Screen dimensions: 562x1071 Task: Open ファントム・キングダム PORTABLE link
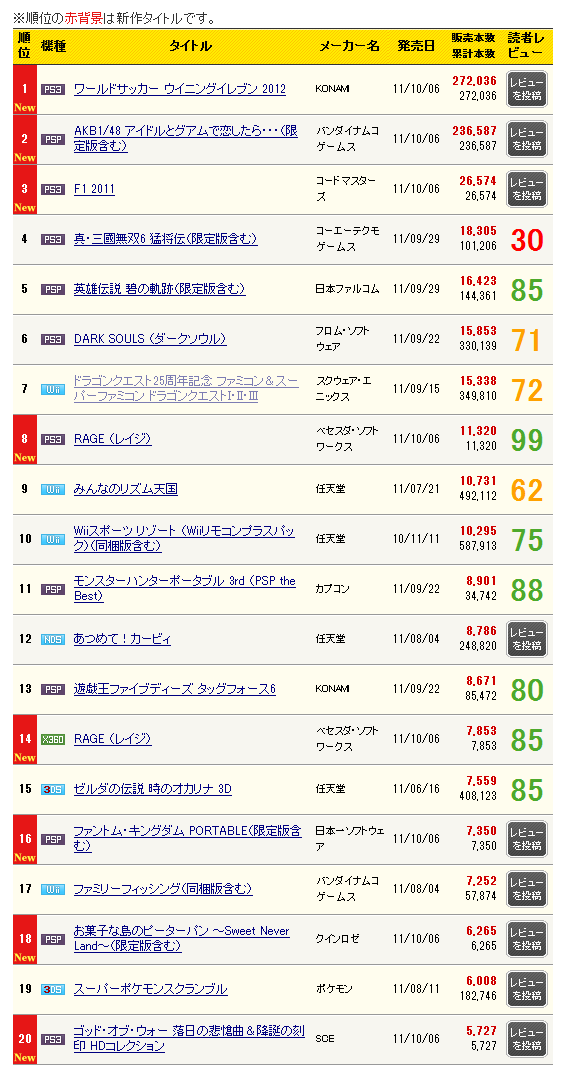(x=188, y=838)
